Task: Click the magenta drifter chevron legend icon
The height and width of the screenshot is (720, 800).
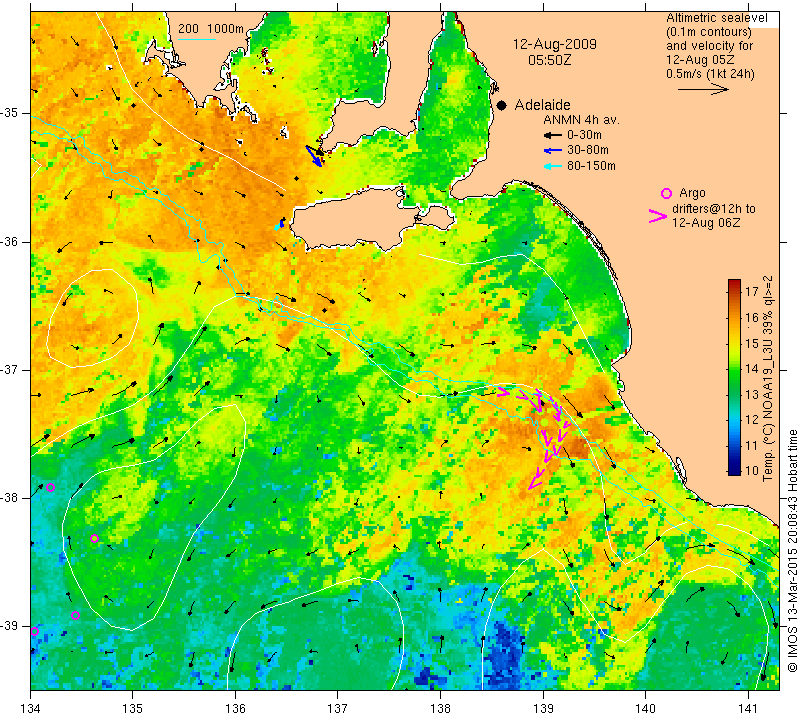Action: pos(658,216)
